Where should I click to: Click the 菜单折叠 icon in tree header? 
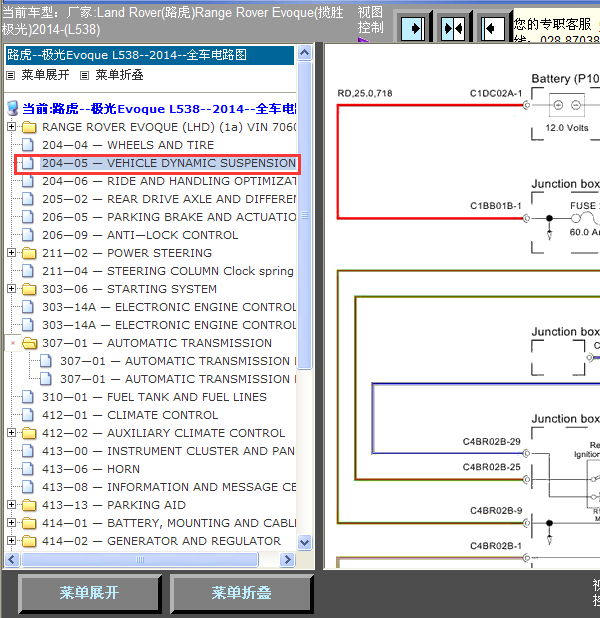pos(84,75)
